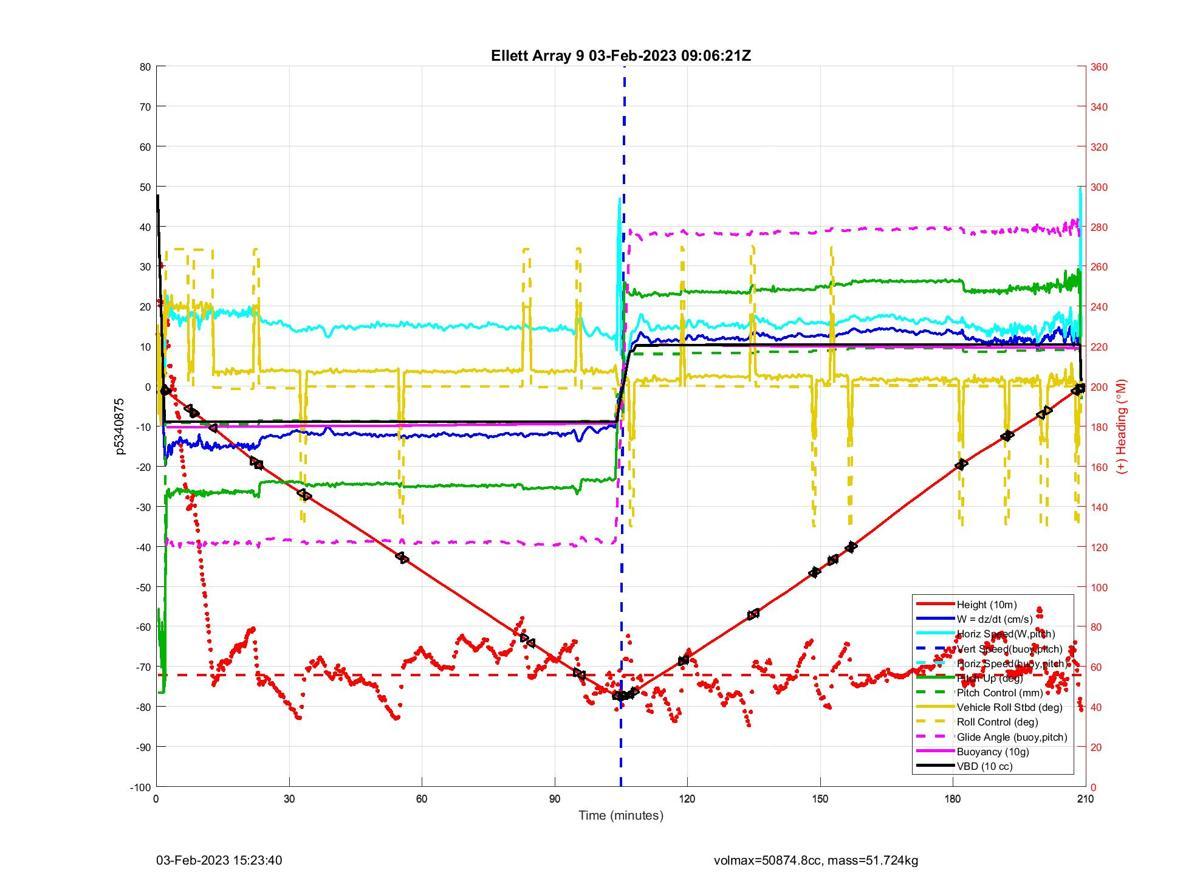Click the "volmax=50874.8cc, mass=51.724kg" footer text
This screenshot has width=1200, height=885.
816,860
